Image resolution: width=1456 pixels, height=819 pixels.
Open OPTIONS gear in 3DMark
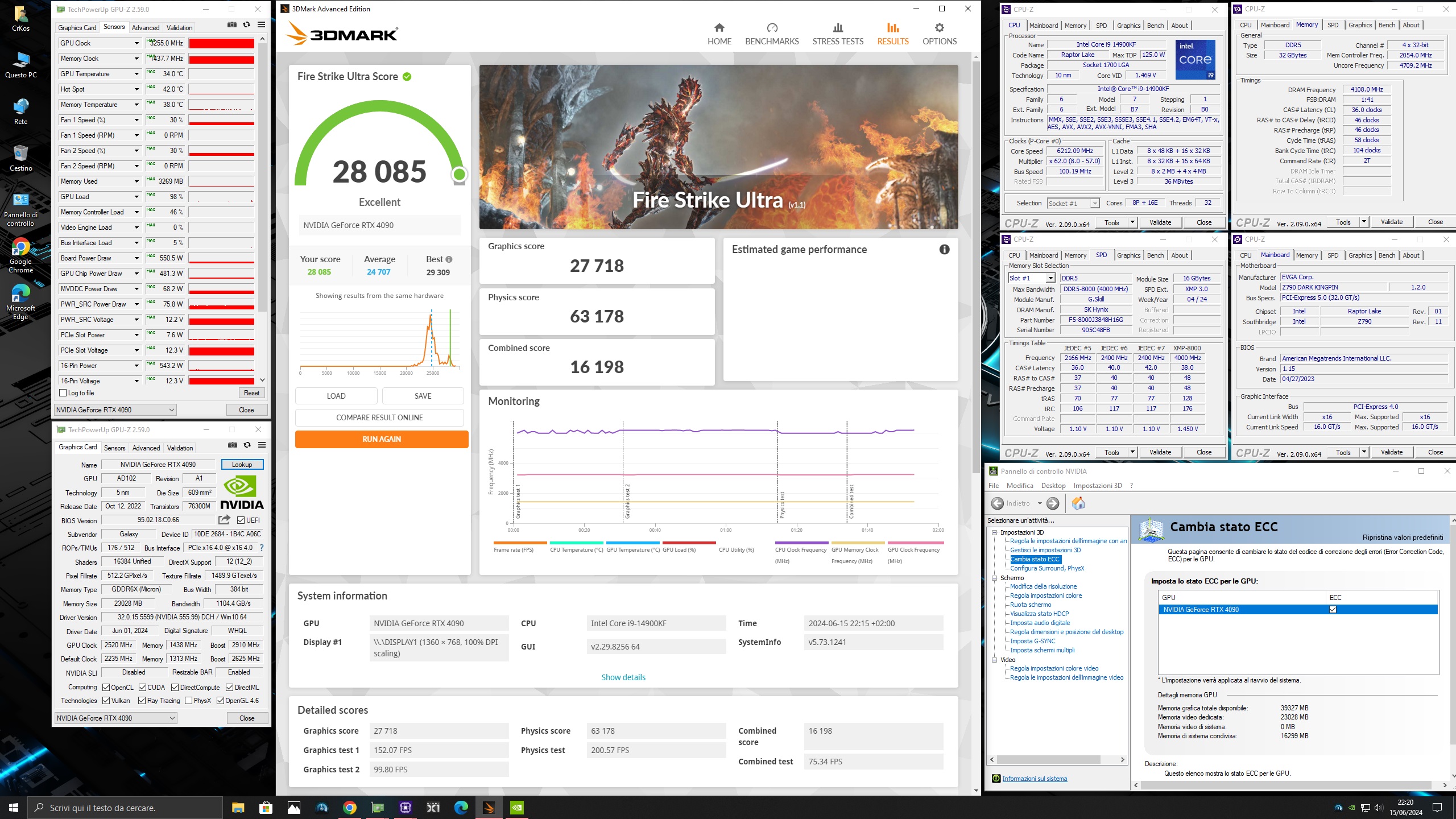pyautogui.click(x=940, y=34)
